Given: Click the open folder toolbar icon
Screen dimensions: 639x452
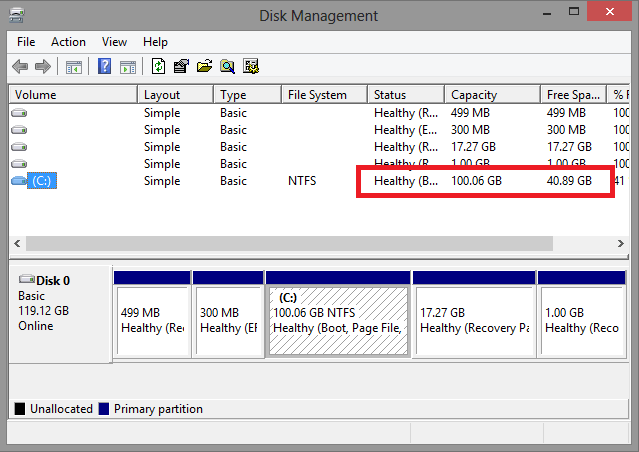Looking at the screenshot, I should pos(204,67).
